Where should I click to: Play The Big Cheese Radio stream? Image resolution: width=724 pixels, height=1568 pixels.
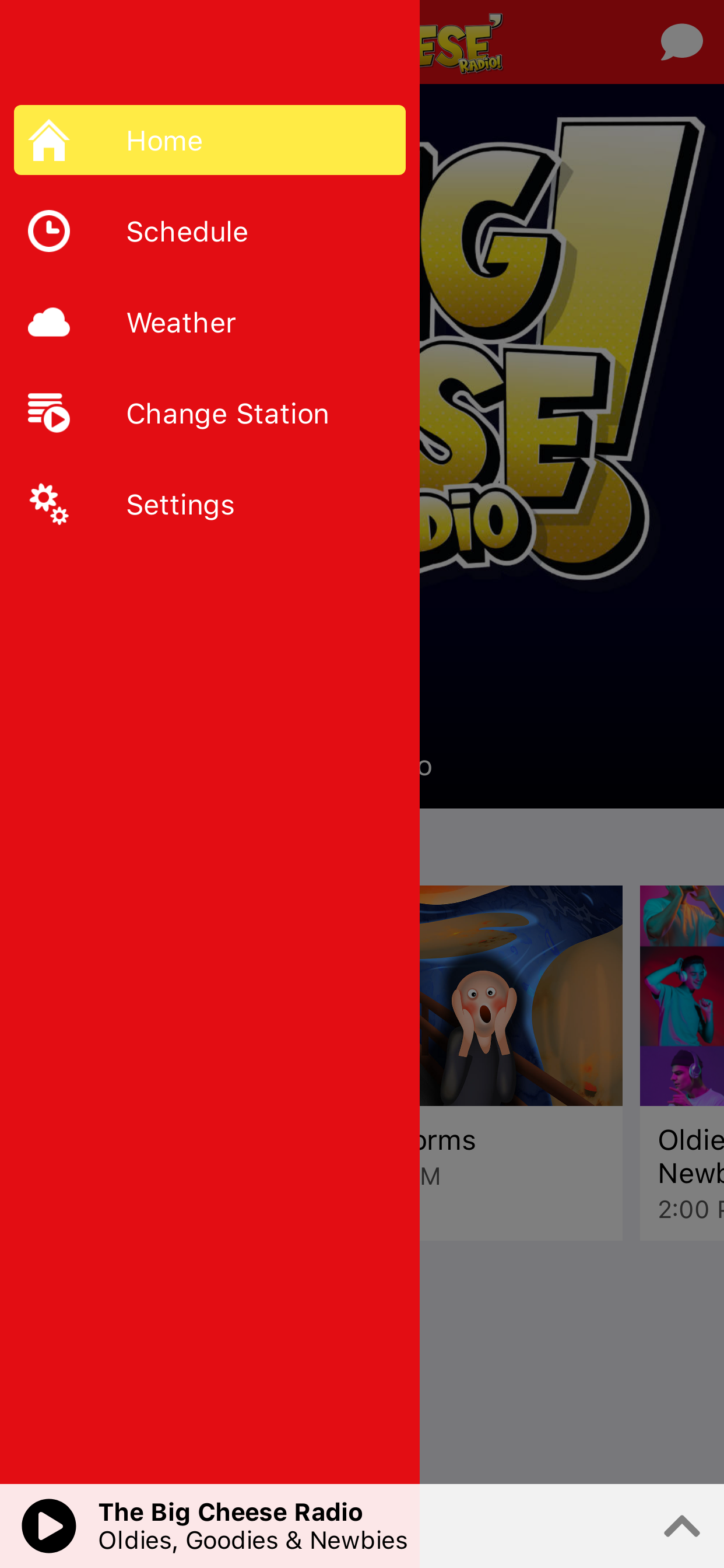48,1525
